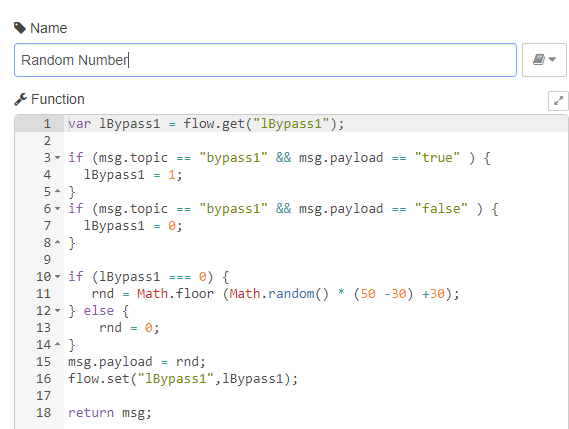Toggle the fold arrow at line 12
This screenshot has height=429, width=569.
click(58, 311)
